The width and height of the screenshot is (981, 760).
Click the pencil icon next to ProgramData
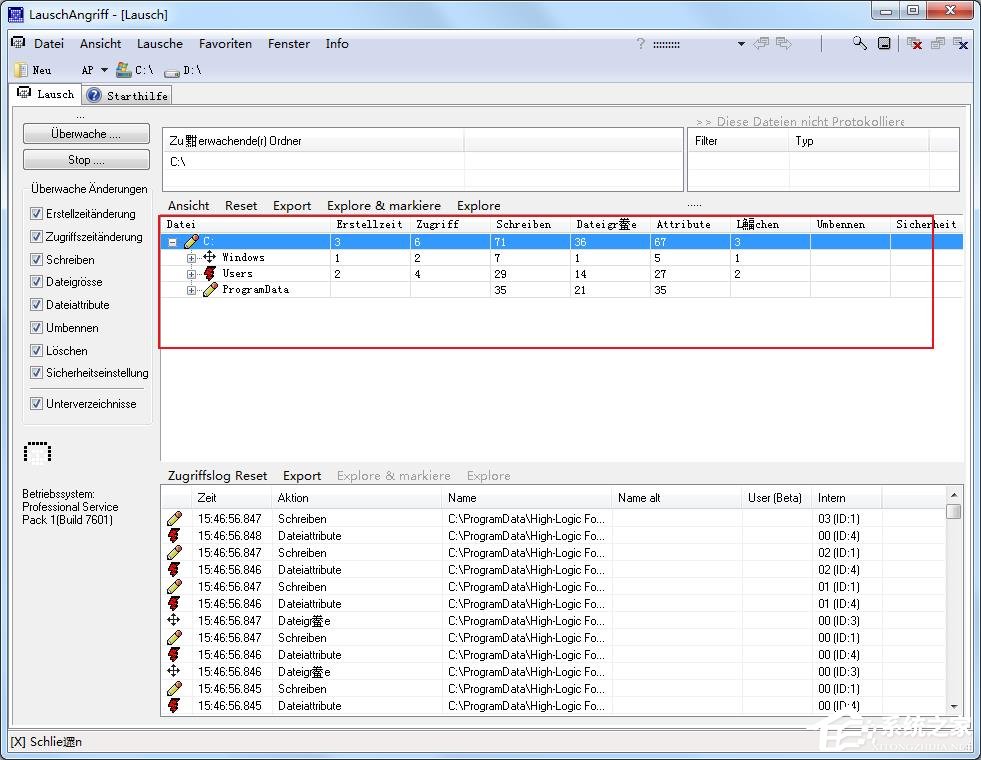210,290
